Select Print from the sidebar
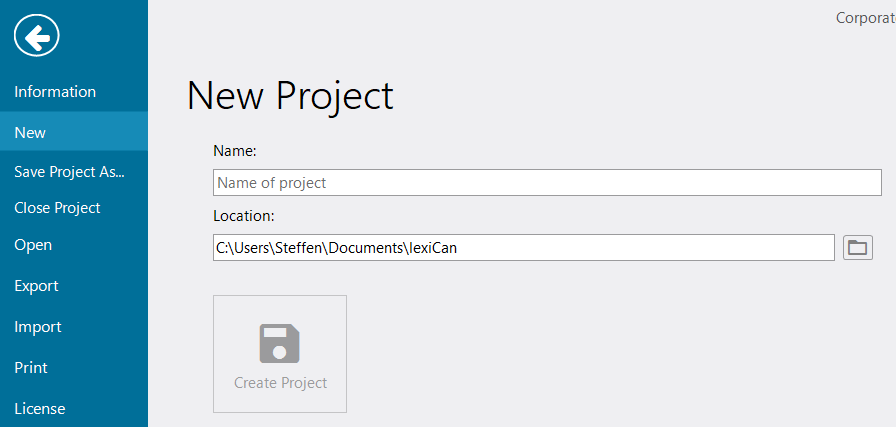The width and height of the screenshot is (896, 427). [x=31, y=368]
